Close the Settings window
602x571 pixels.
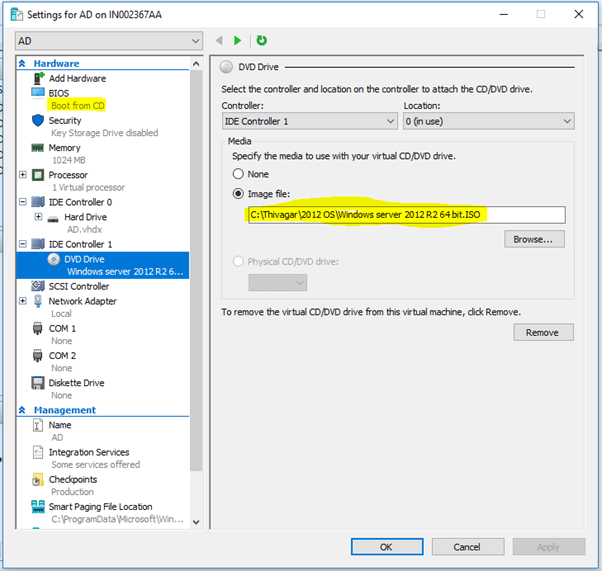(579, 14)
